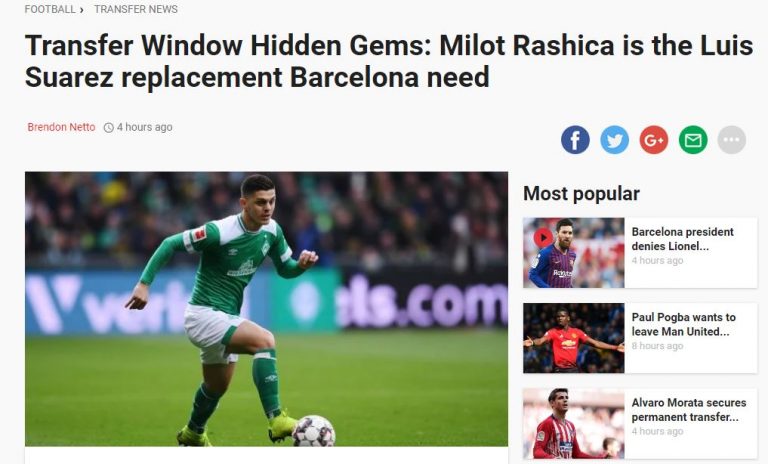768x464 pixels.
Task: Click the Paul Pogba thumbnail image
Action: (x=574, y=338)
